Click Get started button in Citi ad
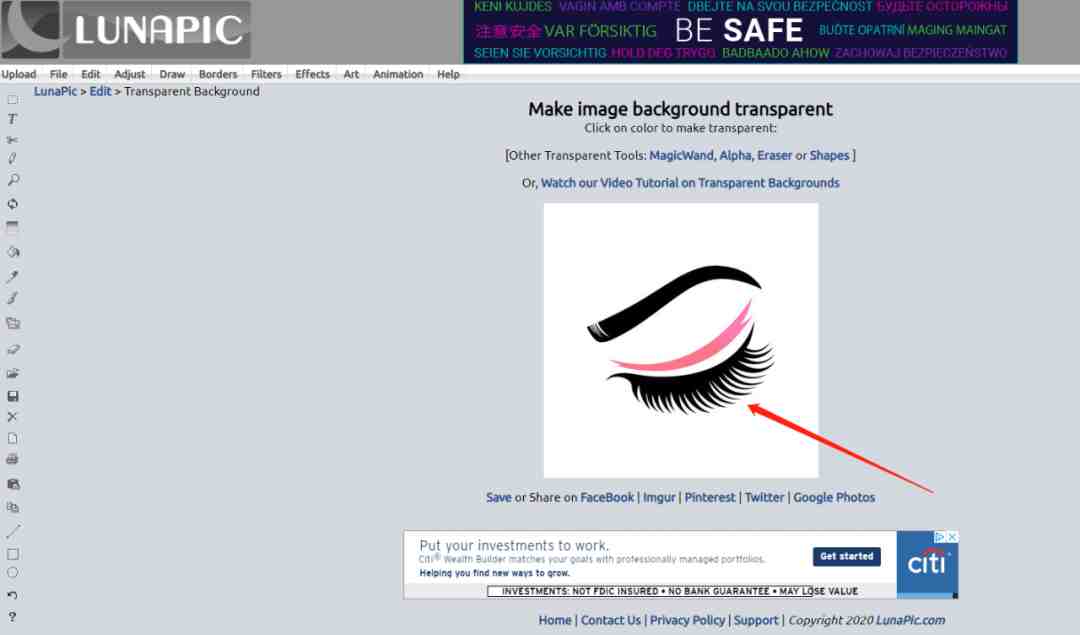The image size is (1080, 635). (847, 556)
